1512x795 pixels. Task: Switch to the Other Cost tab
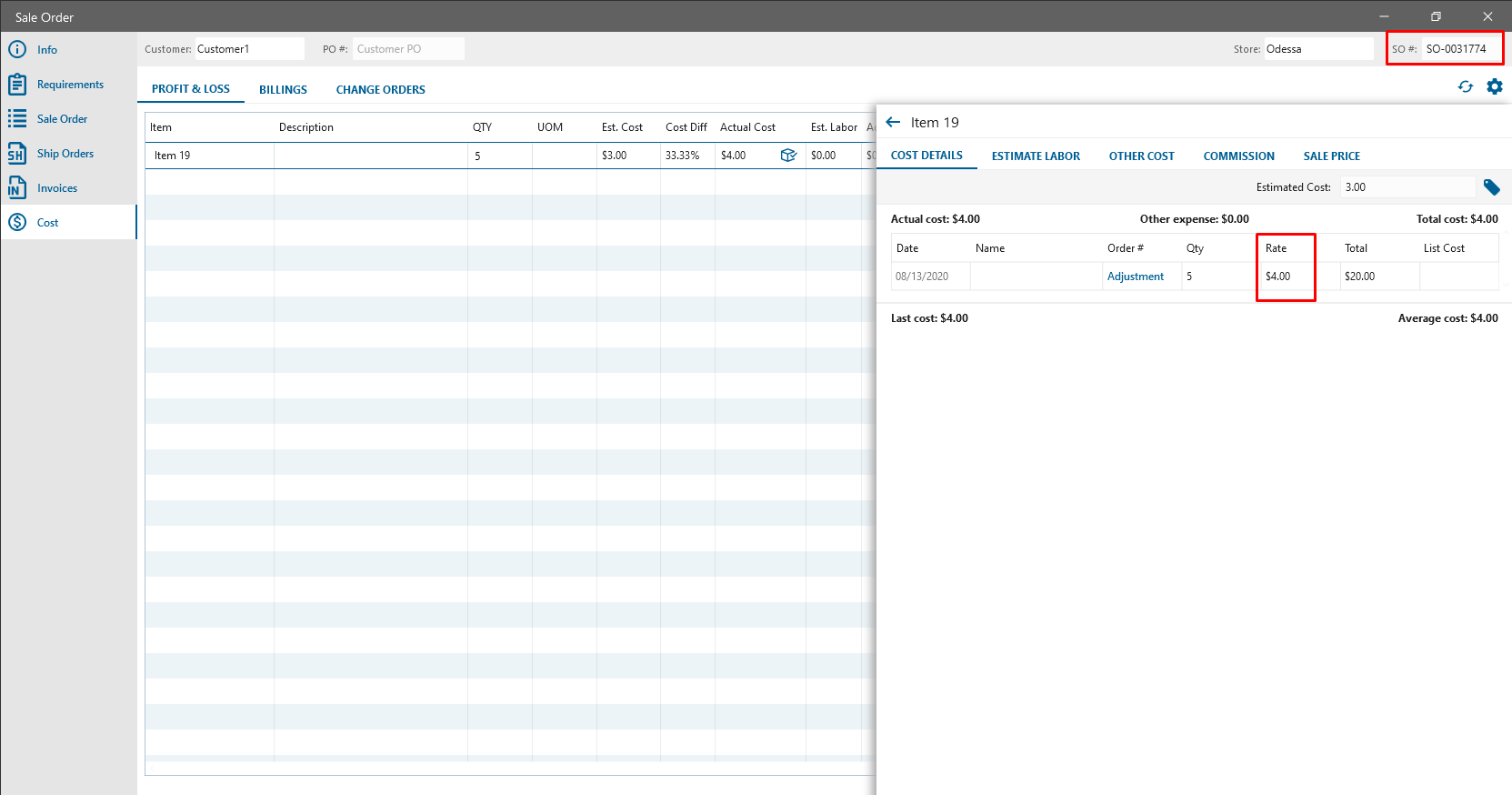coord(1141,156)
